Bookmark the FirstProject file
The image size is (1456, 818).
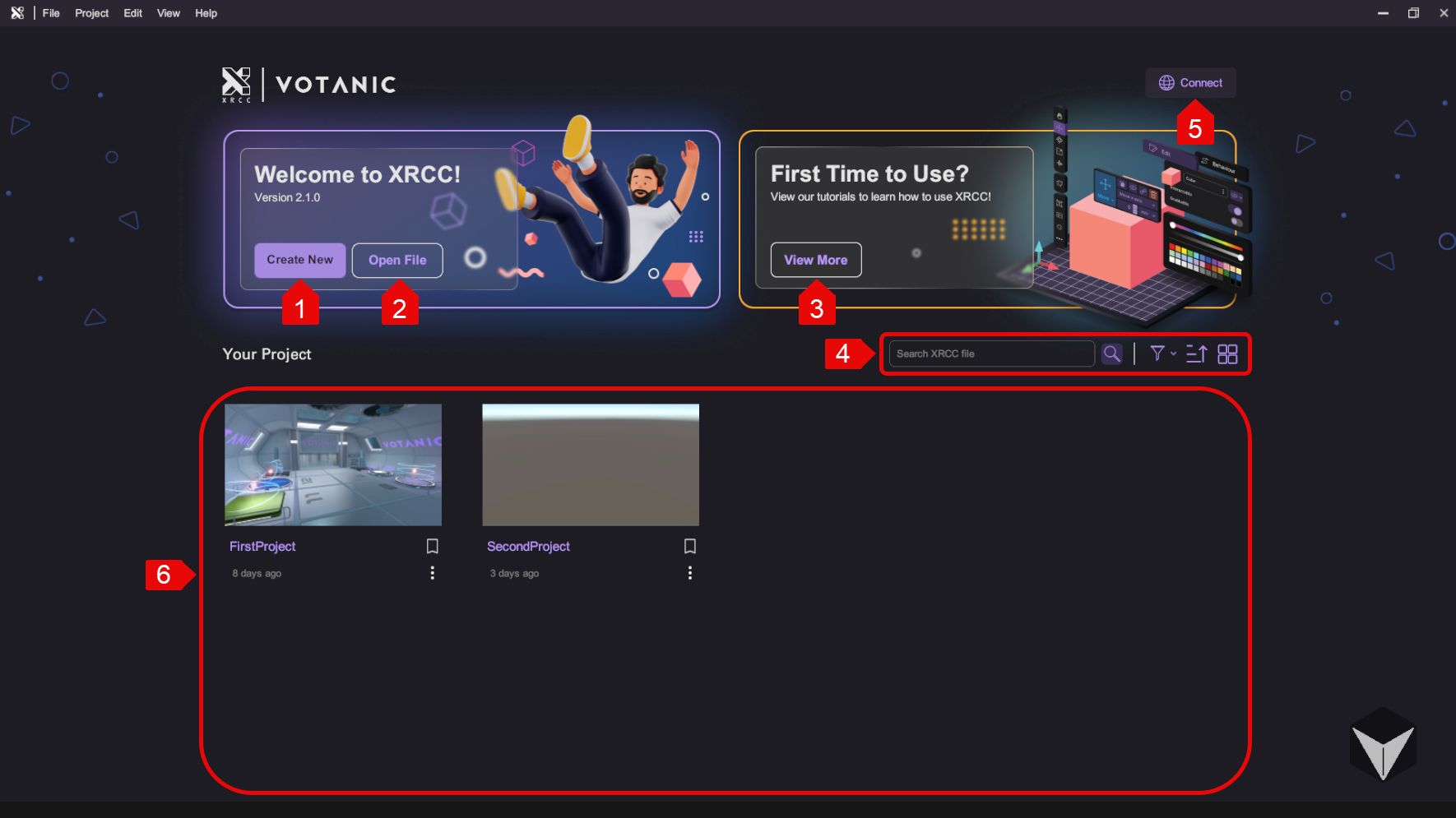point(432,546)
